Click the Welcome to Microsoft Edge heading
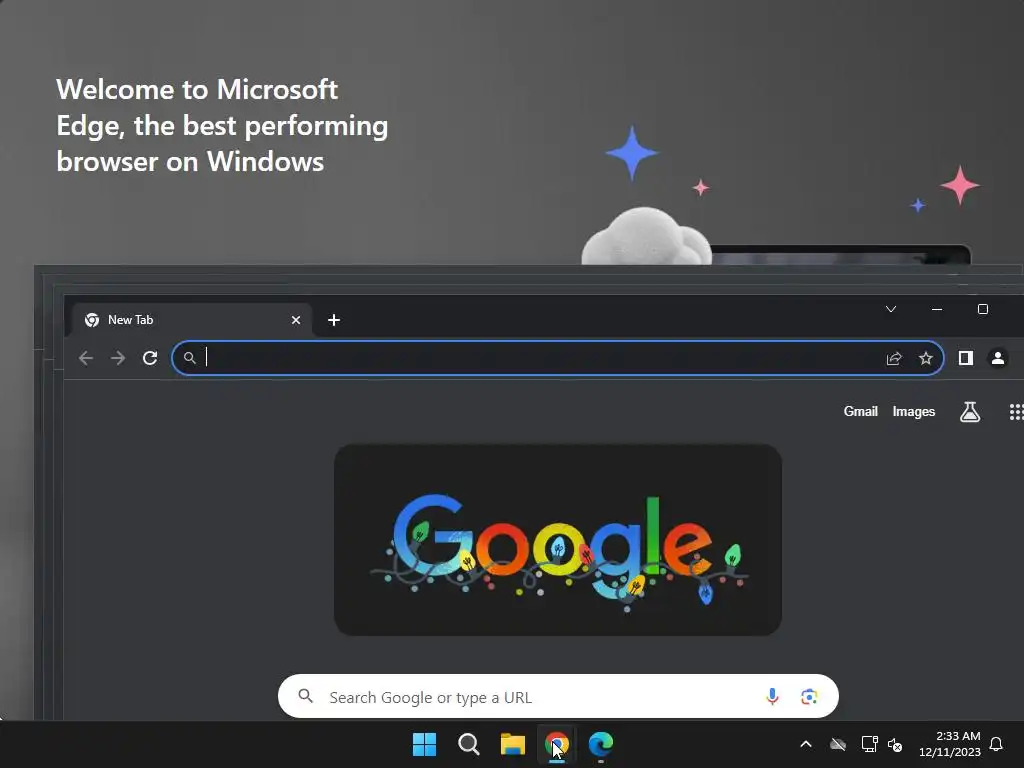The width and height of the screenshot is (1024, 768). point(222,125)
